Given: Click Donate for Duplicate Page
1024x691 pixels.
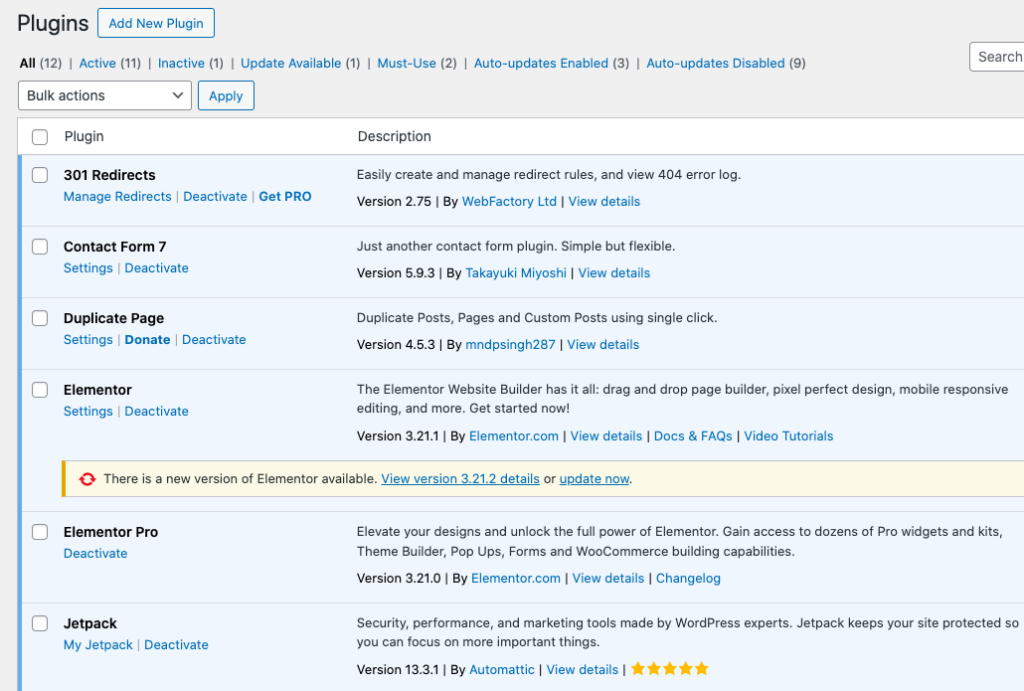Looking at the screenshot, I should click(x=148, y=340).
